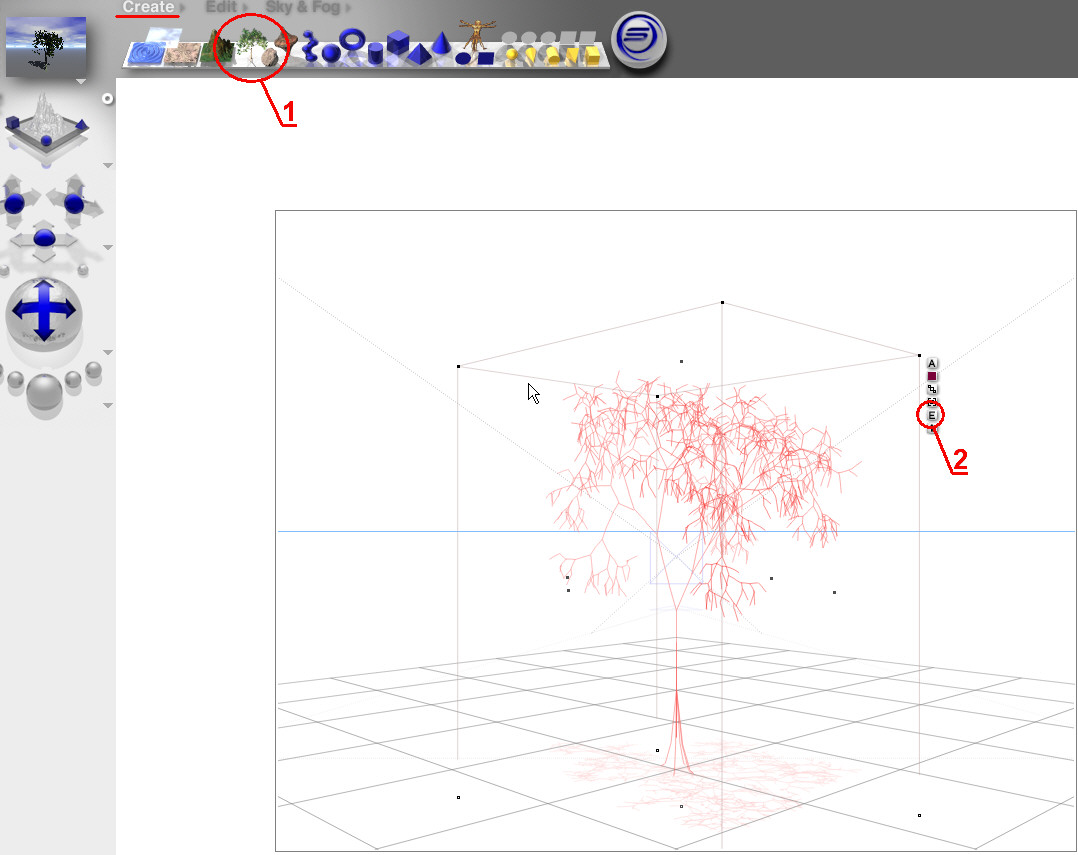Click the large gray Render sphere

pyautogui.click(x=44, y=394)
